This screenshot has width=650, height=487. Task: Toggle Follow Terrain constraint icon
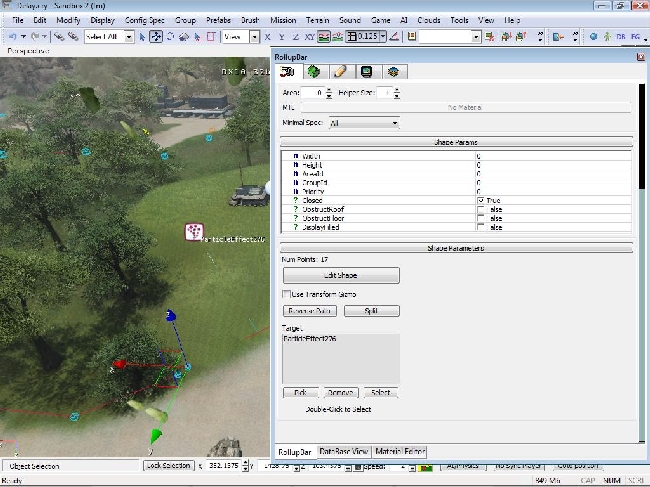pyautogui.click(x=324, y=37)
